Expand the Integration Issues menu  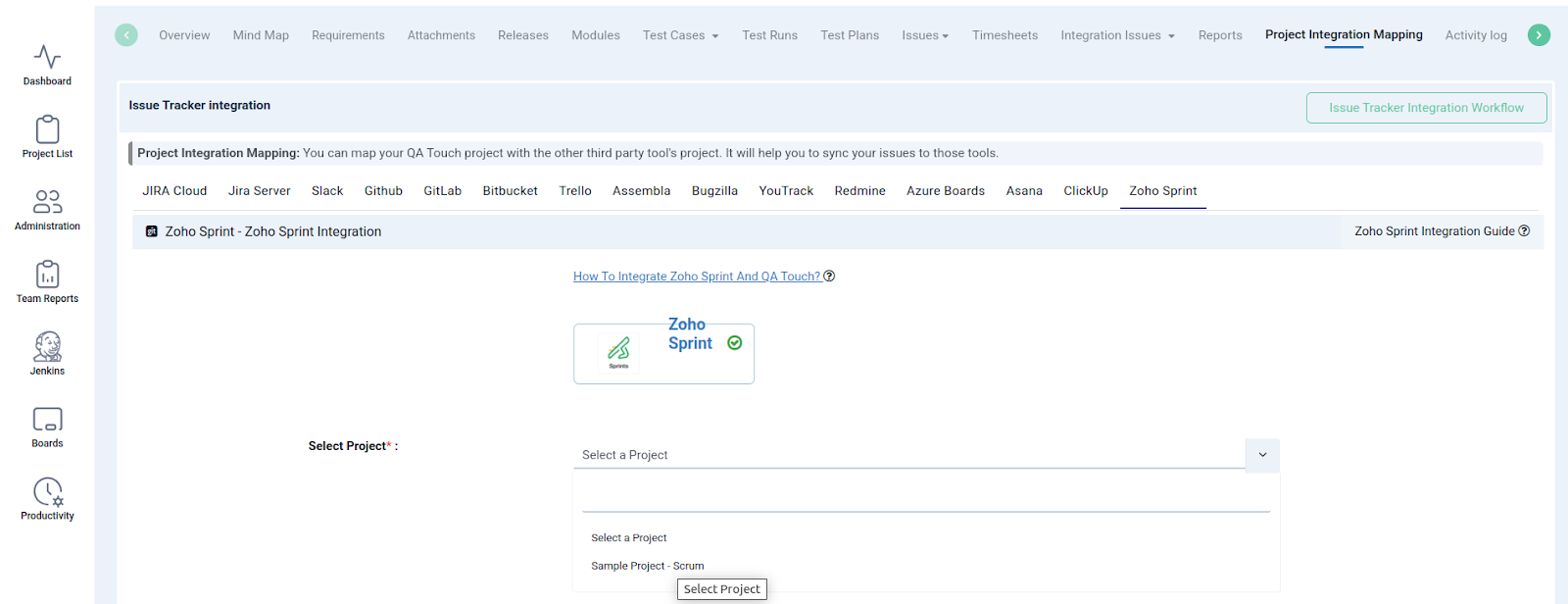[x=1117, y=35]
